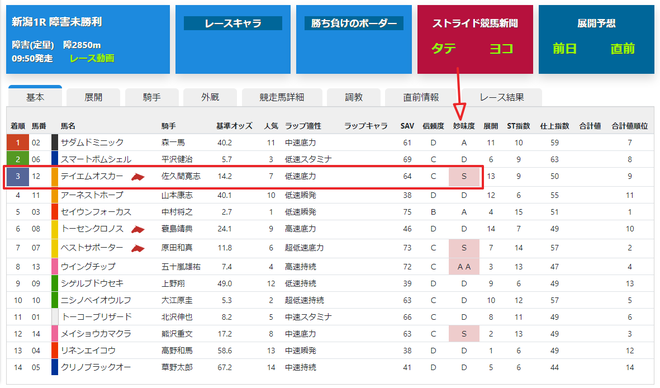660x388 pixels.
Task: Open the レース結果 tab
Action: (x=502, y=97)
